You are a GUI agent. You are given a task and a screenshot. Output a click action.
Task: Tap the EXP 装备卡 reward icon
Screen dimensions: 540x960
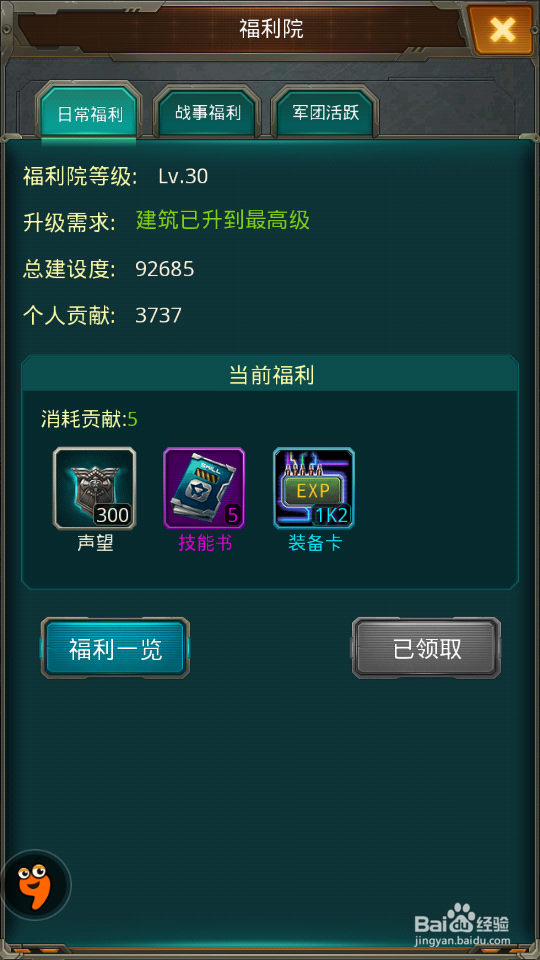[314, 488]
